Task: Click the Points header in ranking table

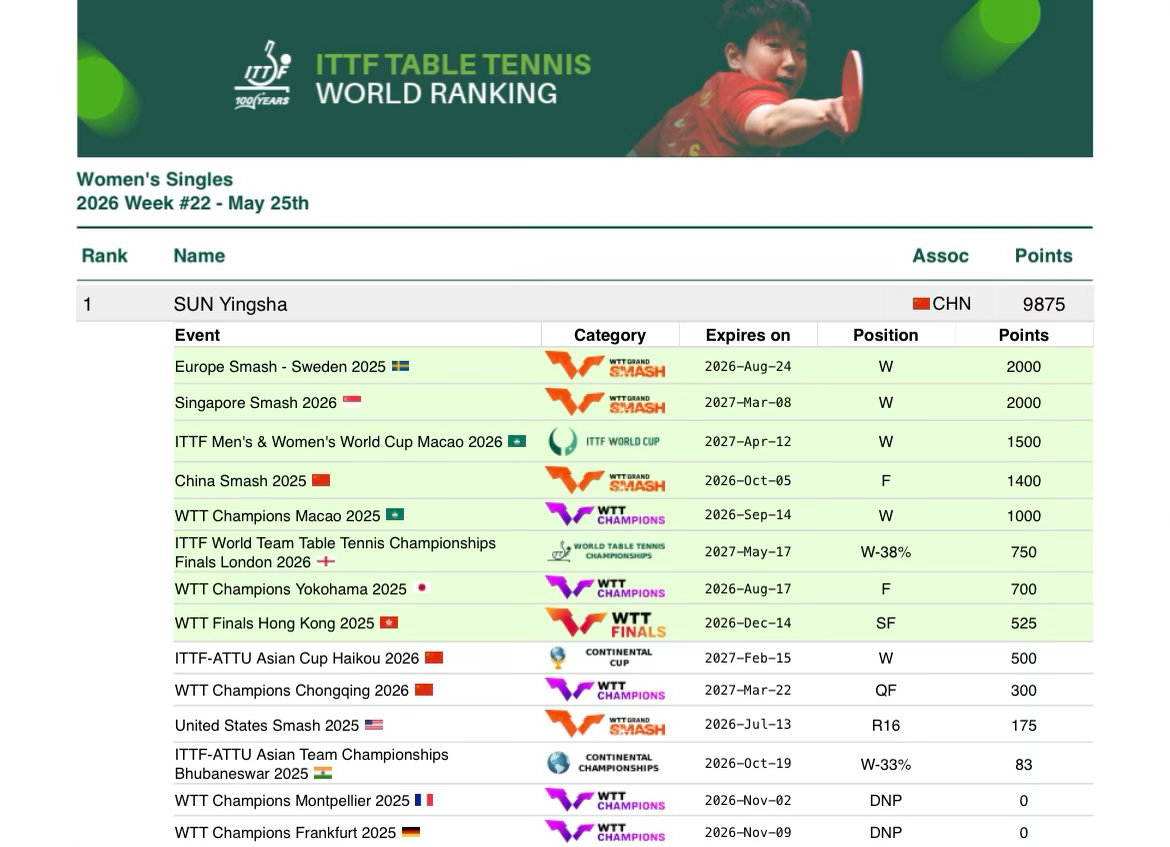Action: click(x=1043, y=256)
